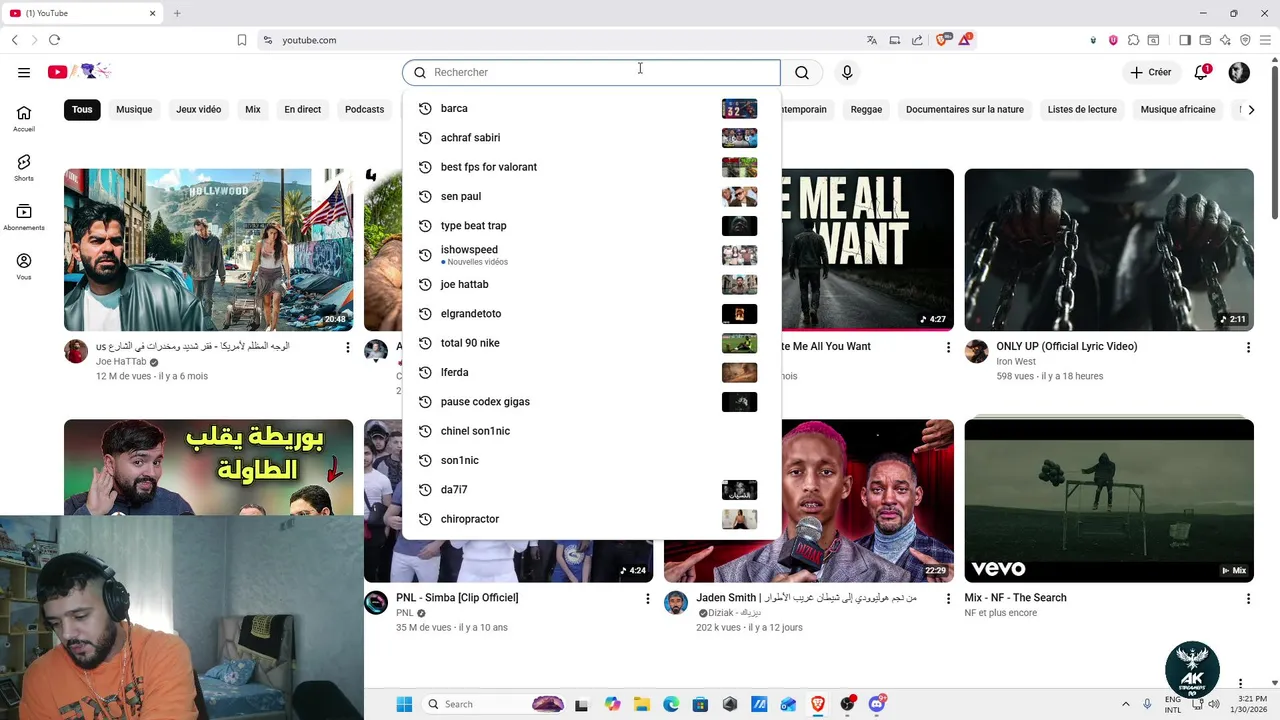Click the magnifier search button
The image size is (1280, 720).
pos(802,72)
